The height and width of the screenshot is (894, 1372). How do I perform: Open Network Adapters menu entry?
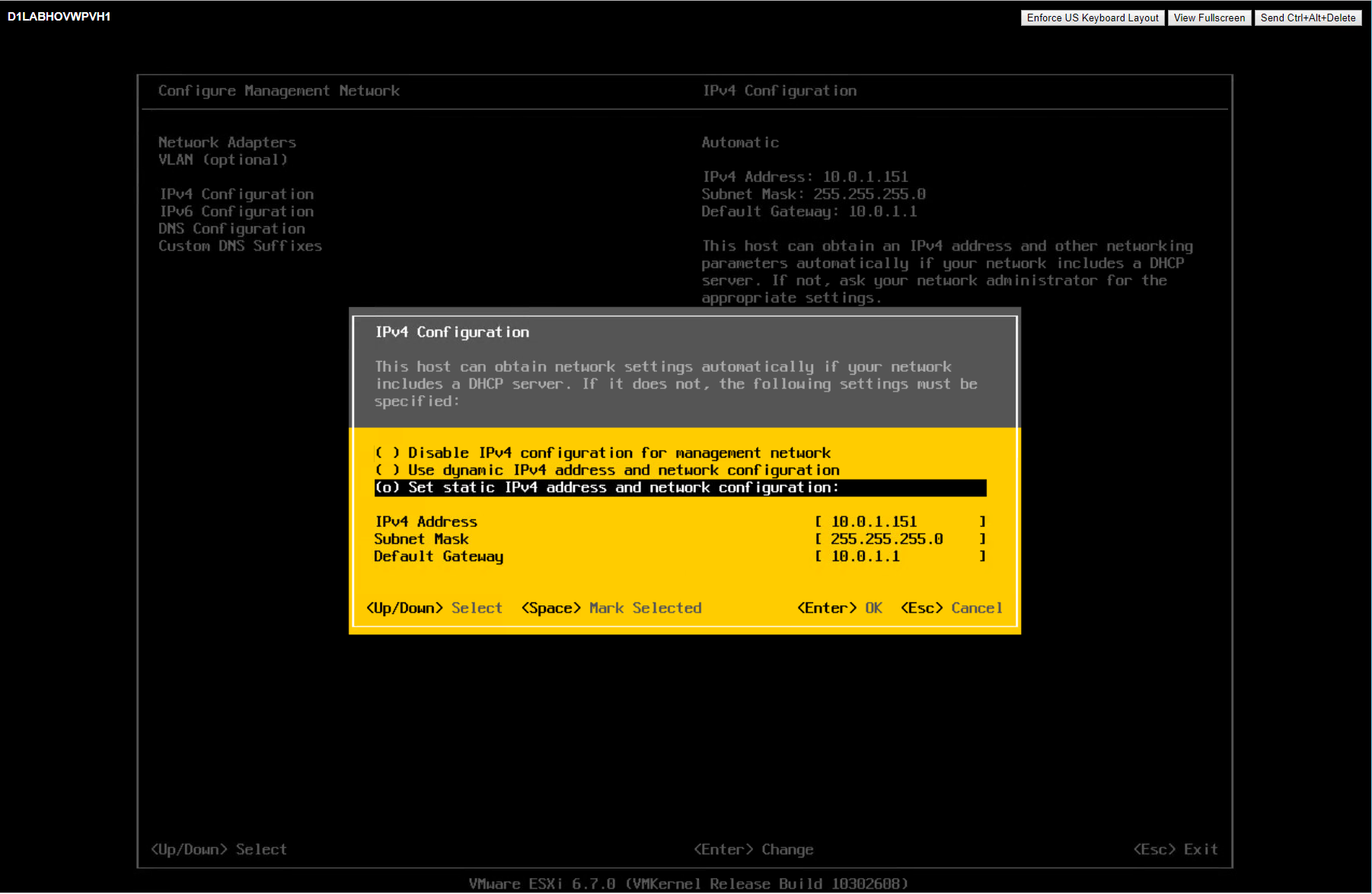[x=227, y=142]
